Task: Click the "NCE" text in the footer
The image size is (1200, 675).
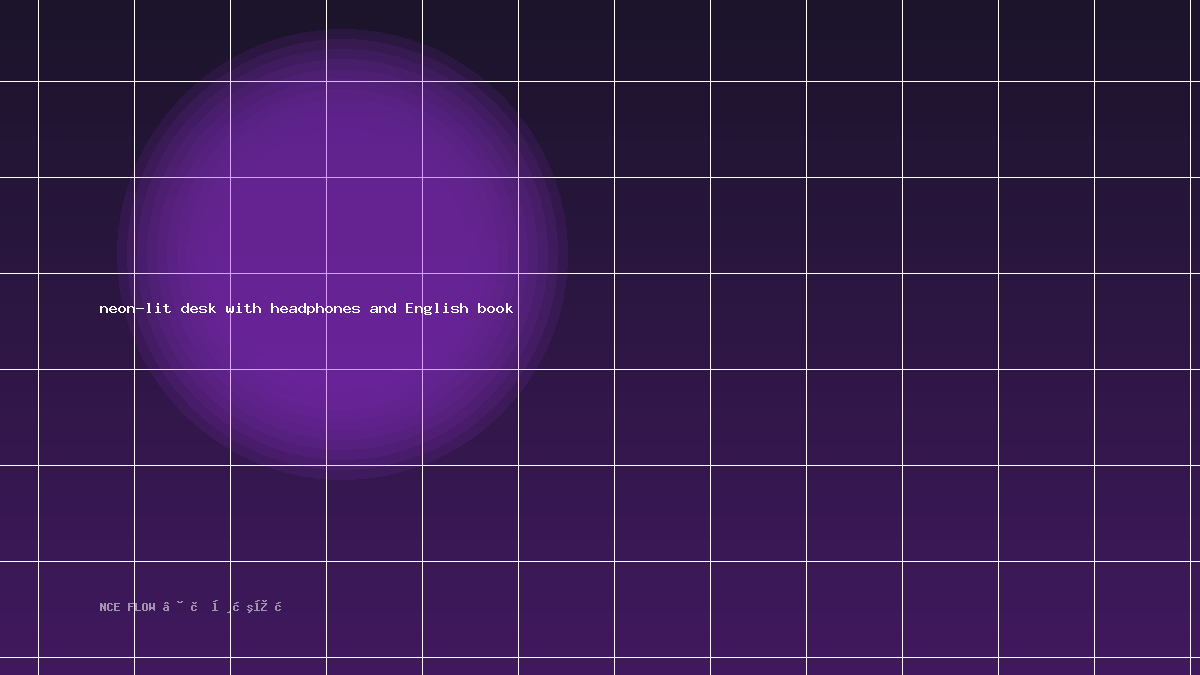Action: point(110,607)
